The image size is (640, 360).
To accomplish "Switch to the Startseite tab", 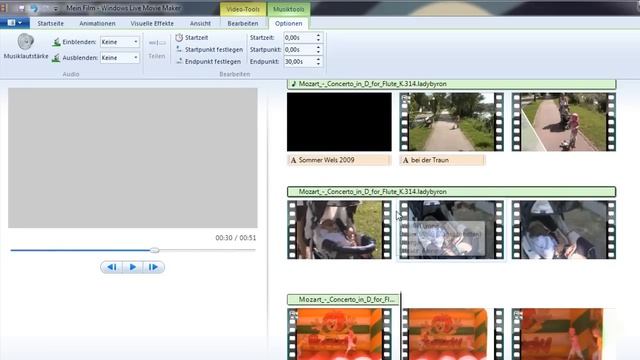I will click(x=51, y=23).
